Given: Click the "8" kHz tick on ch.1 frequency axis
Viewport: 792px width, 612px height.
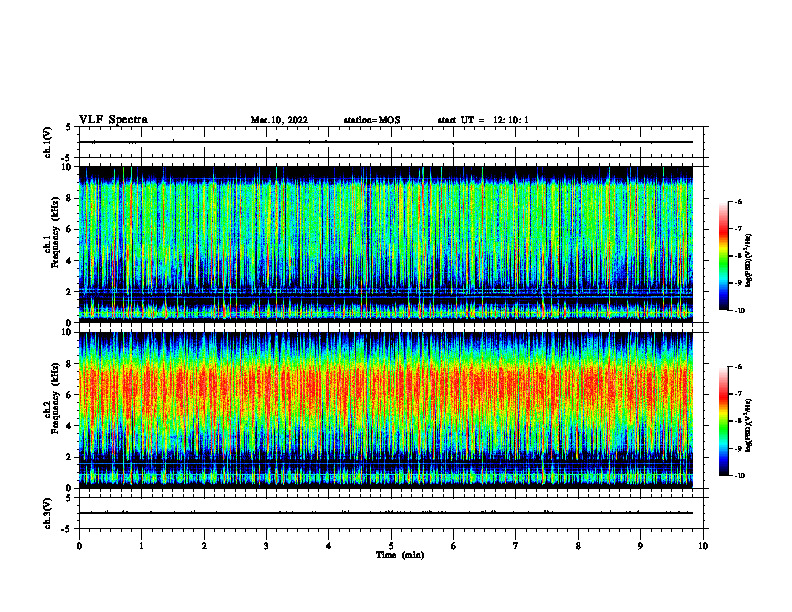Looking at the screenshot, I should point(70,198).
